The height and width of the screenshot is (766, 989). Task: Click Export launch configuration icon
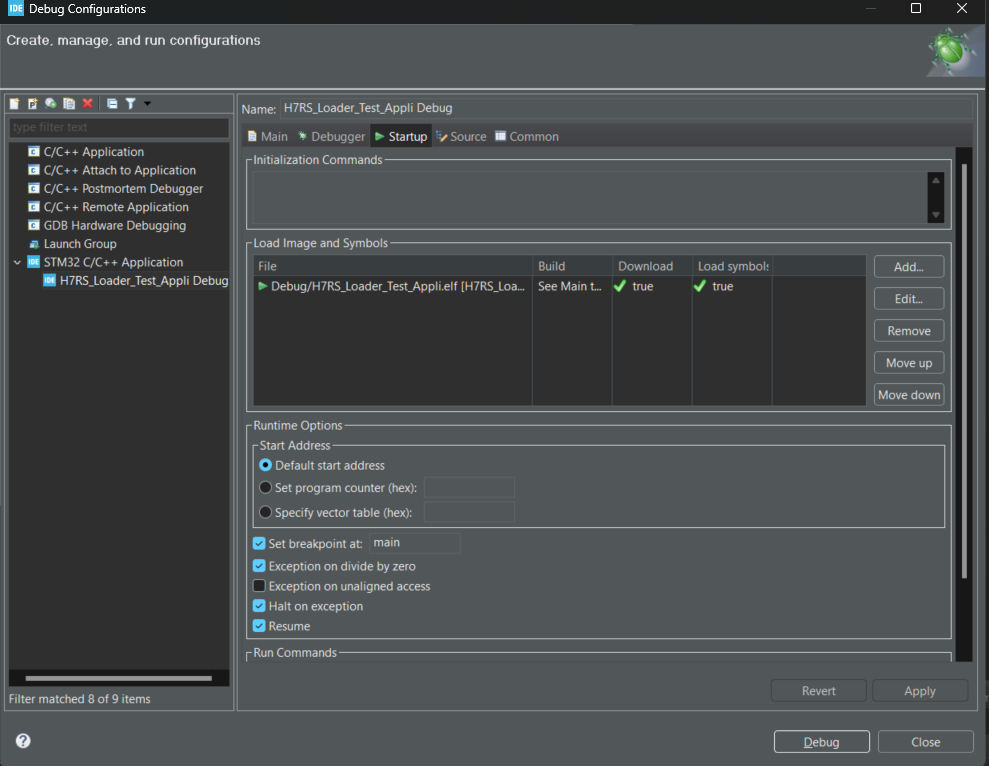coord(50,104)
